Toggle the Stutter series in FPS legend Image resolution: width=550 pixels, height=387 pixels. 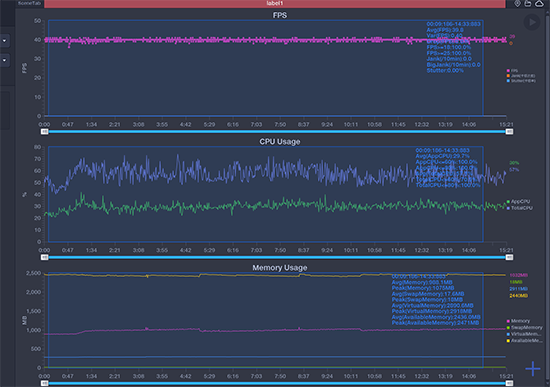tap(521, 81)
